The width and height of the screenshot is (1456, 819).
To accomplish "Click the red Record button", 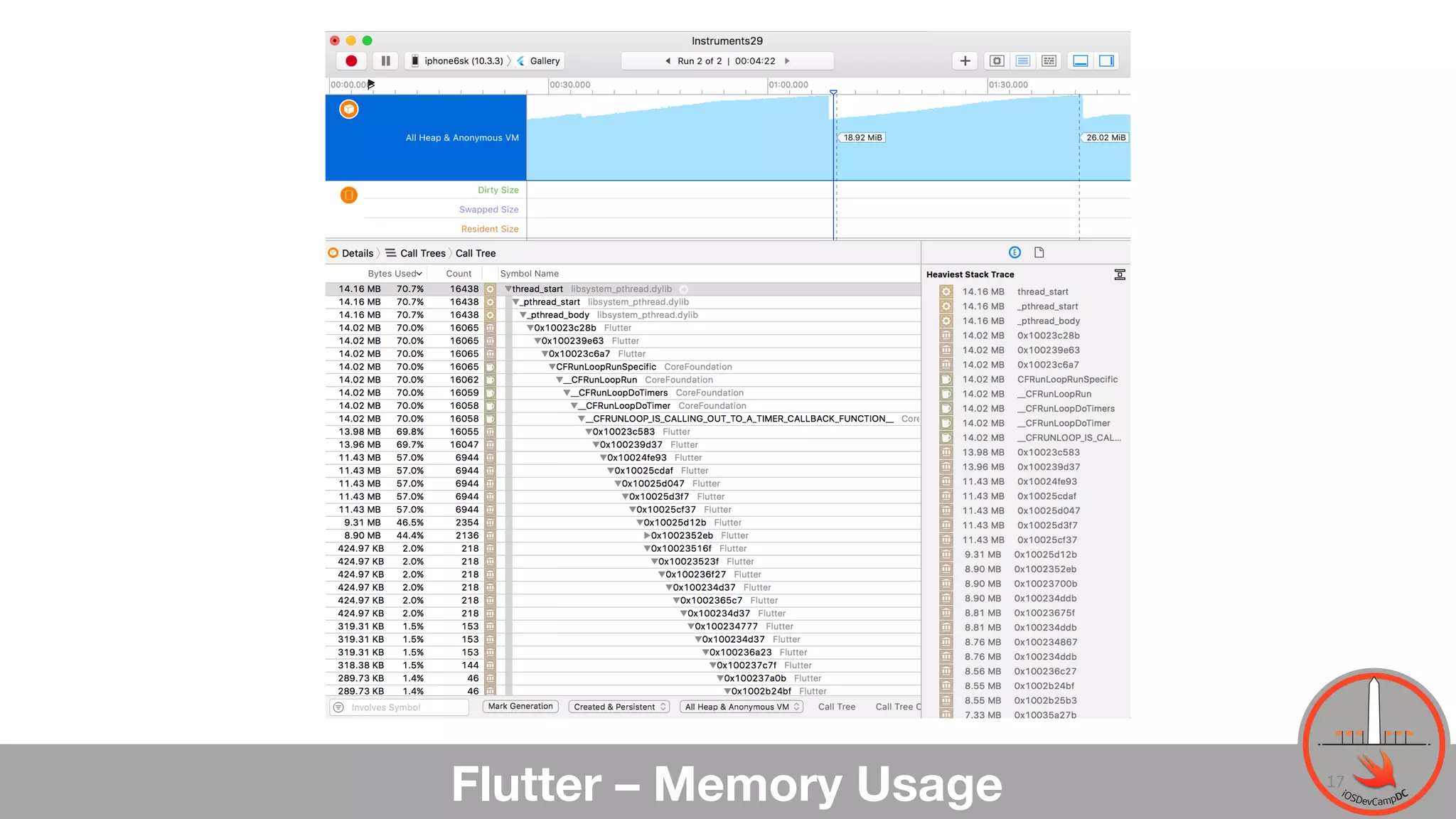I will pos(351,61).
